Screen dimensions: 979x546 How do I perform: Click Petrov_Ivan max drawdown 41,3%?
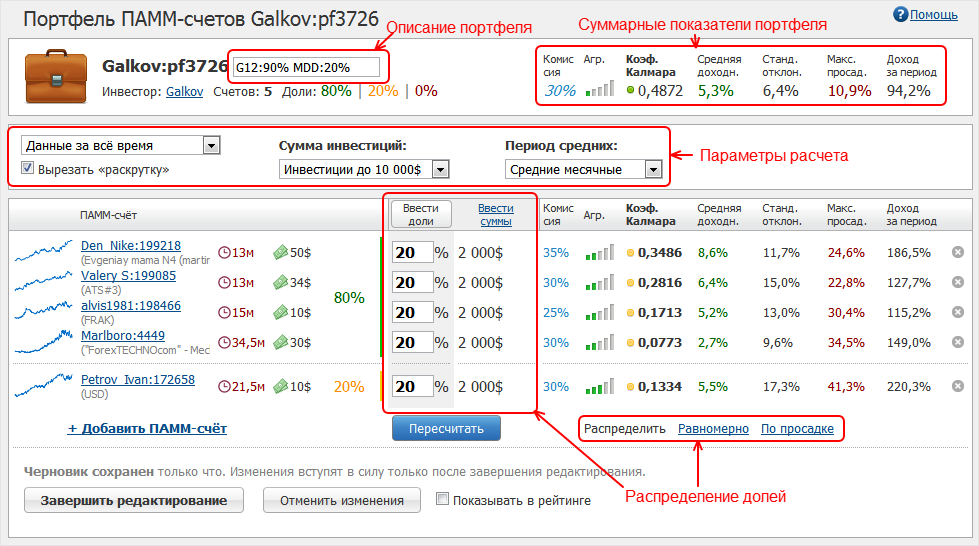pyautogui.click(x=846, y=387)
